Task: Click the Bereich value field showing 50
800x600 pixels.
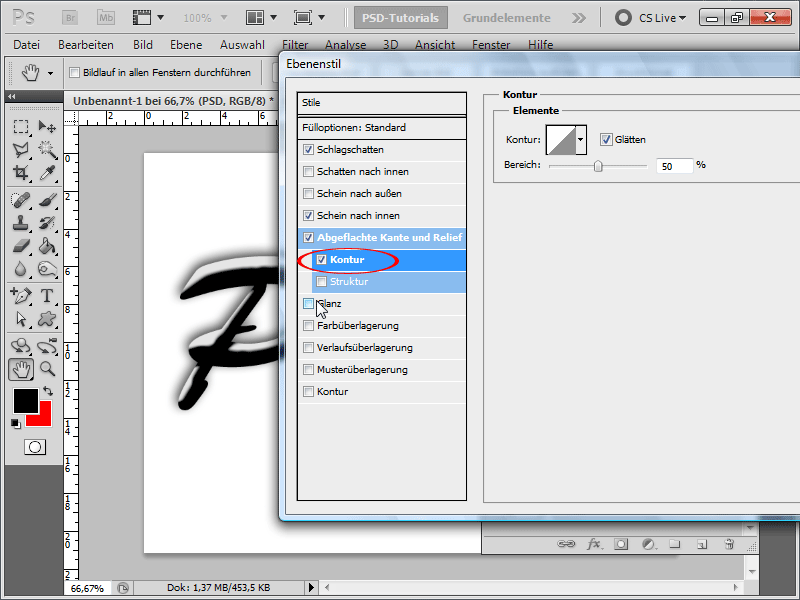Action: point(674,166)
